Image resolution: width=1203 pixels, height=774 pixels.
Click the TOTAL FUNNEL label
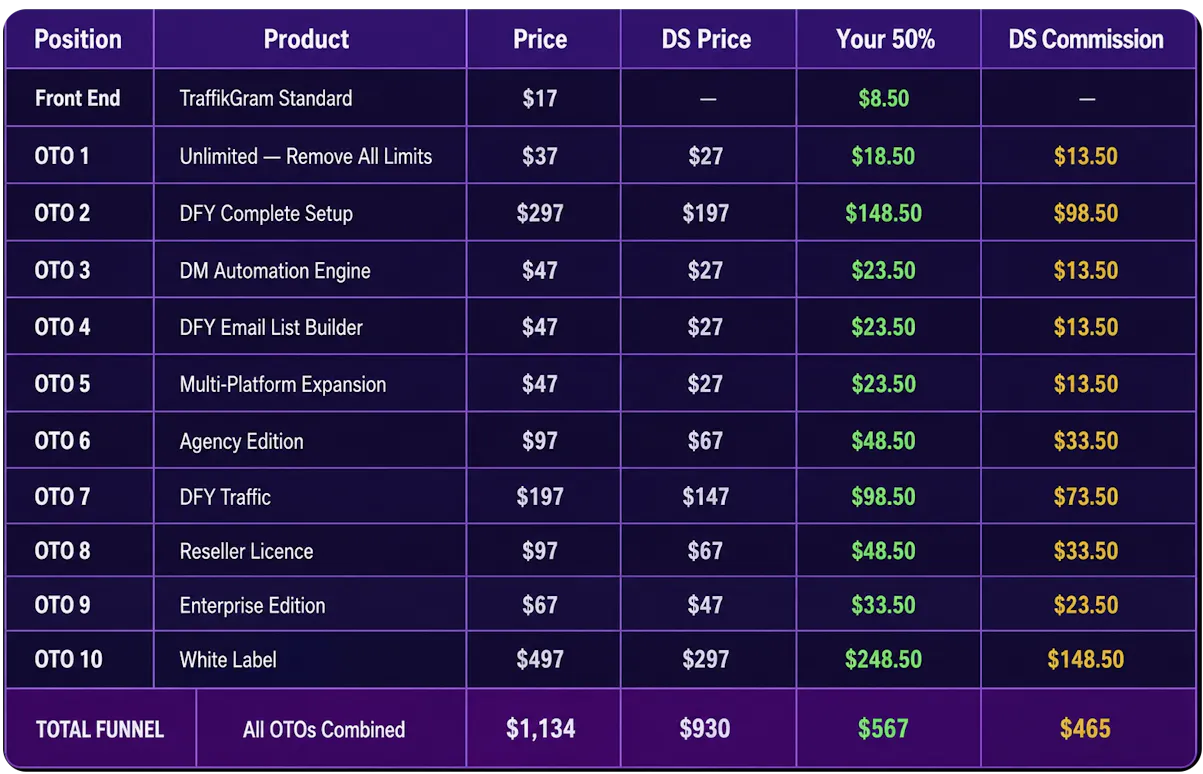[x=100, y=729]
